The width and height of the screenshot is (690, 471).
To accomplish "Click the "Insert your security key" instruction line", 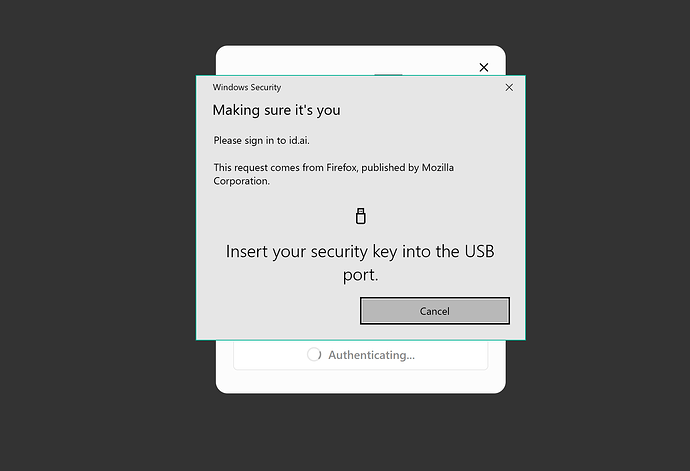I will click(360, 251).
